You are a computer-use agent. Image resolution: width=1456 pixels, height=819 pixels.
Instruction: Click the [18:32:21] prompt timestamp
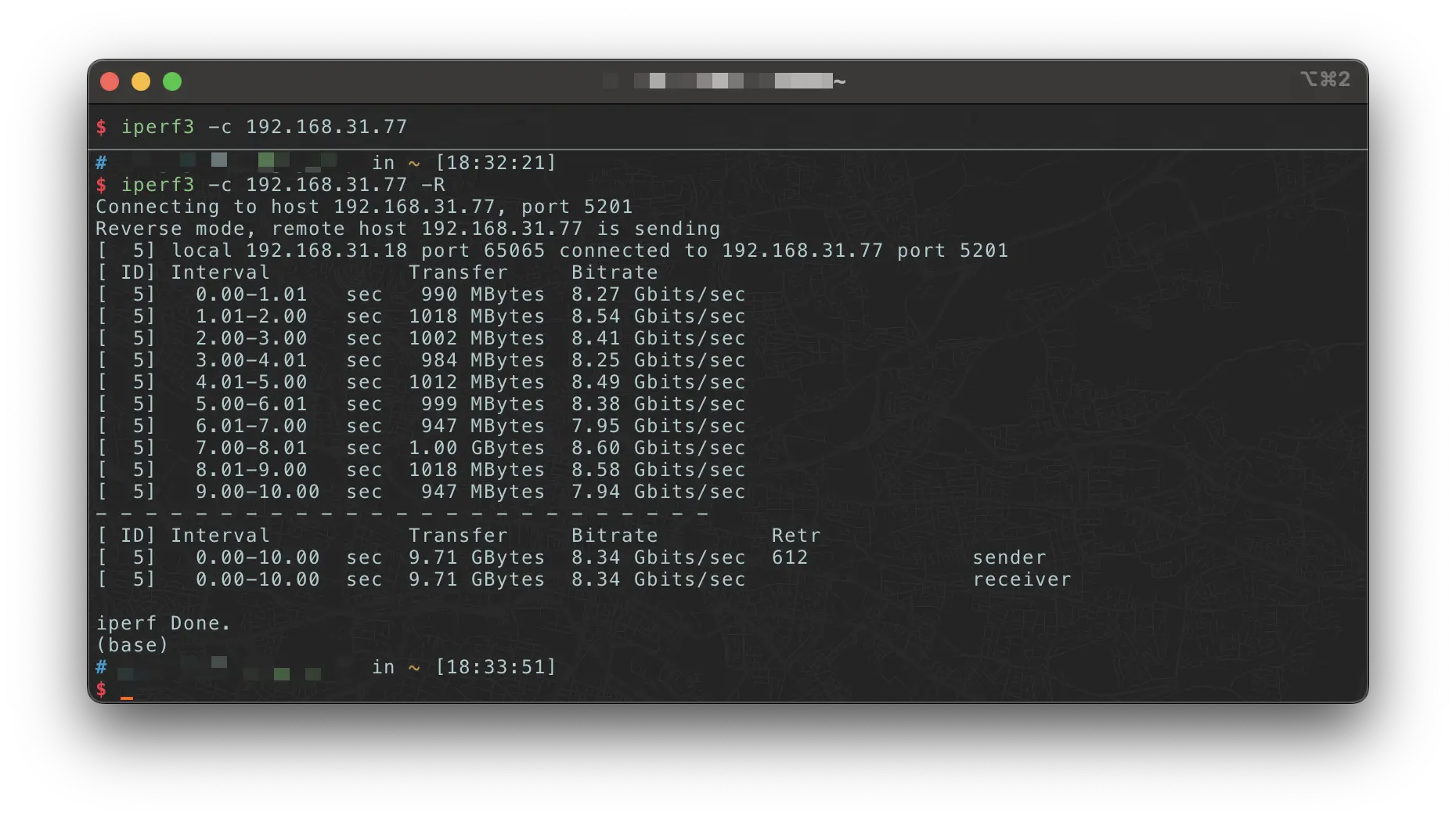click(x=496, y=163)
